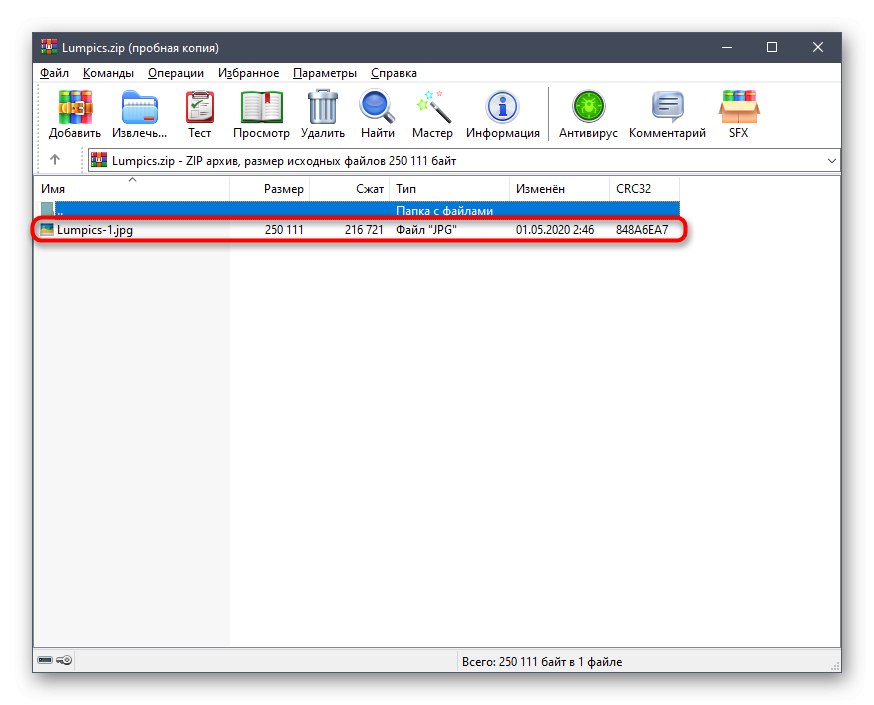The height and width of the screenshot is (705, 874).
Task: Go up one folder level arrow
Action: pyautogui.click(x=55, y=160)
